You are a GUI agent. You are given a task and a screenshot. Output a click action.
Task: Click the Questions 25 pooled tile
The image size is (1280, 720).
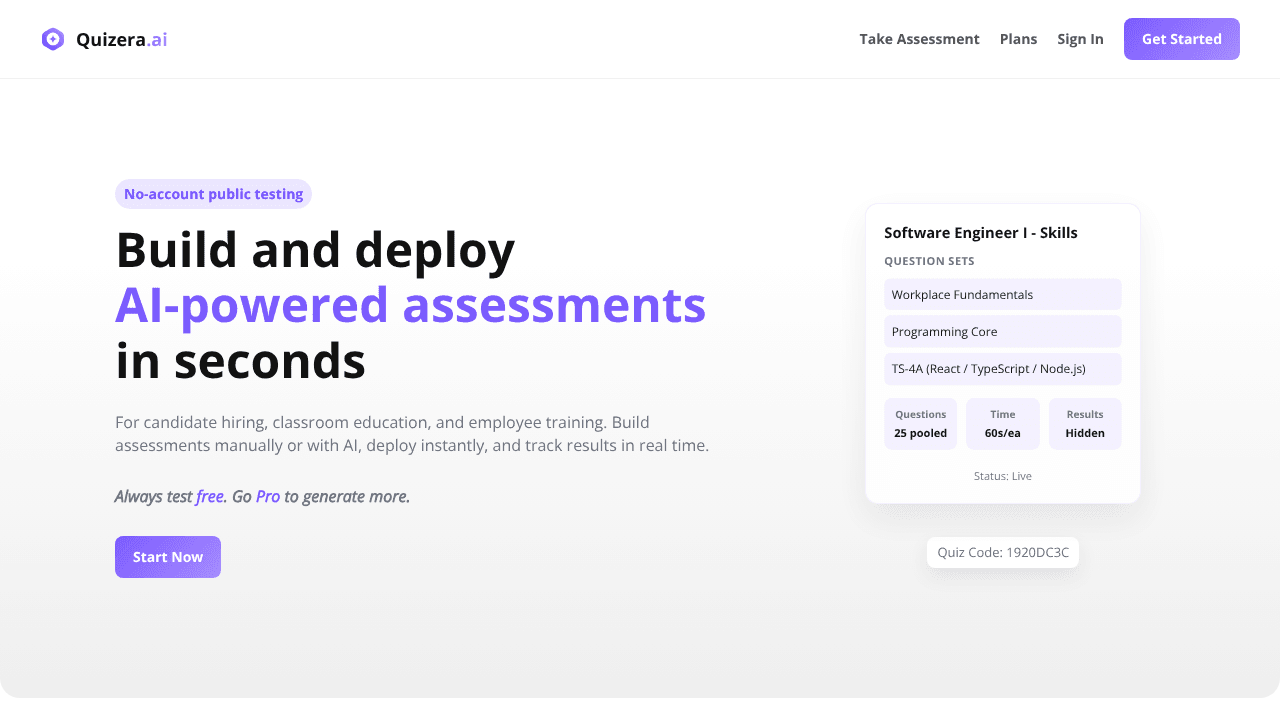tap(921, 424)
